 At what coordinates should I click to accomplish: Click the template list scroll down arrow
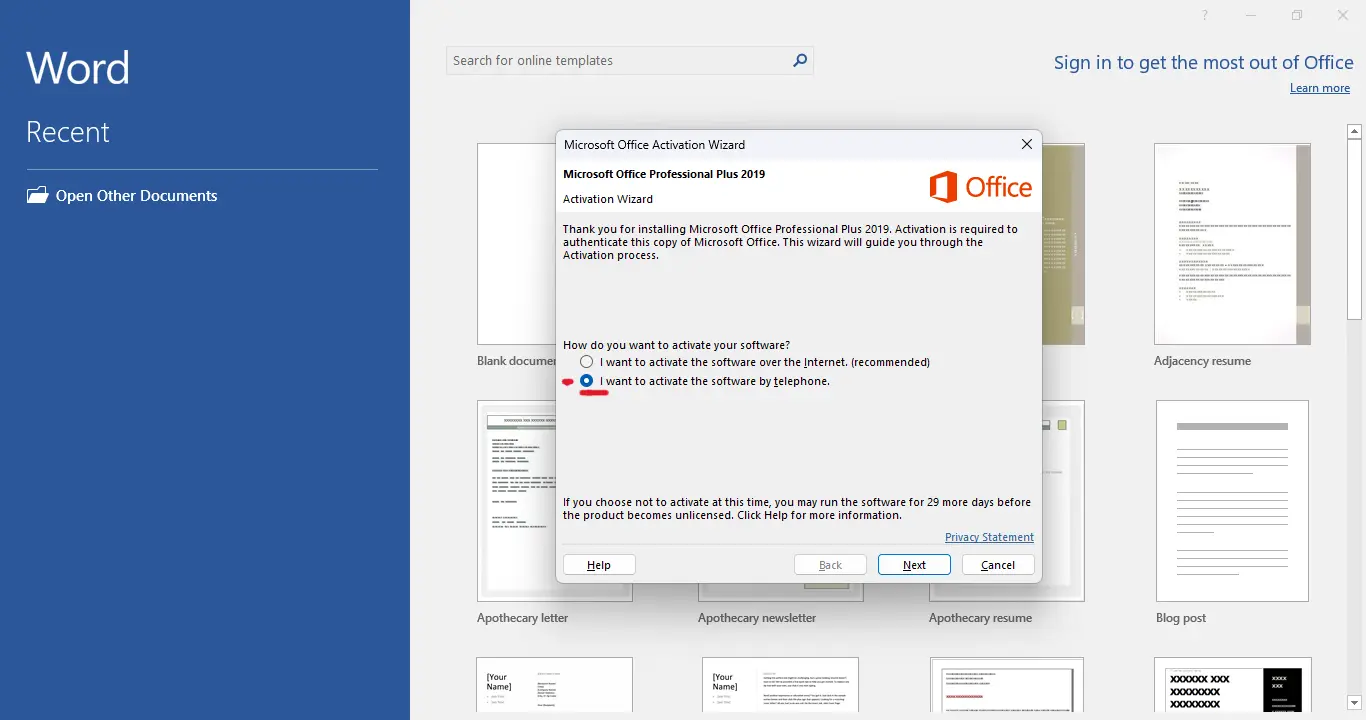point(1354,703)
